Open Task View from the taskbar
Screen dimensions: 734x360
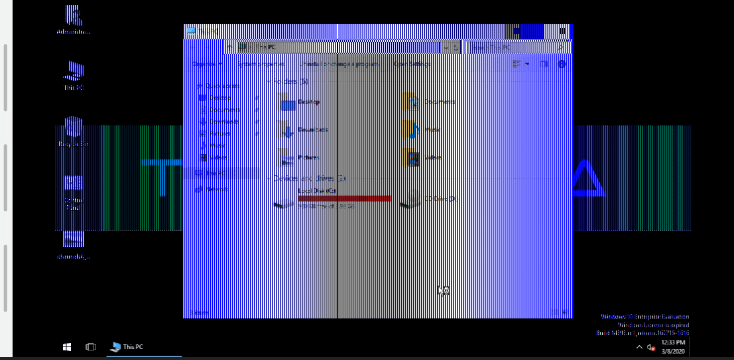pos(90,347)
